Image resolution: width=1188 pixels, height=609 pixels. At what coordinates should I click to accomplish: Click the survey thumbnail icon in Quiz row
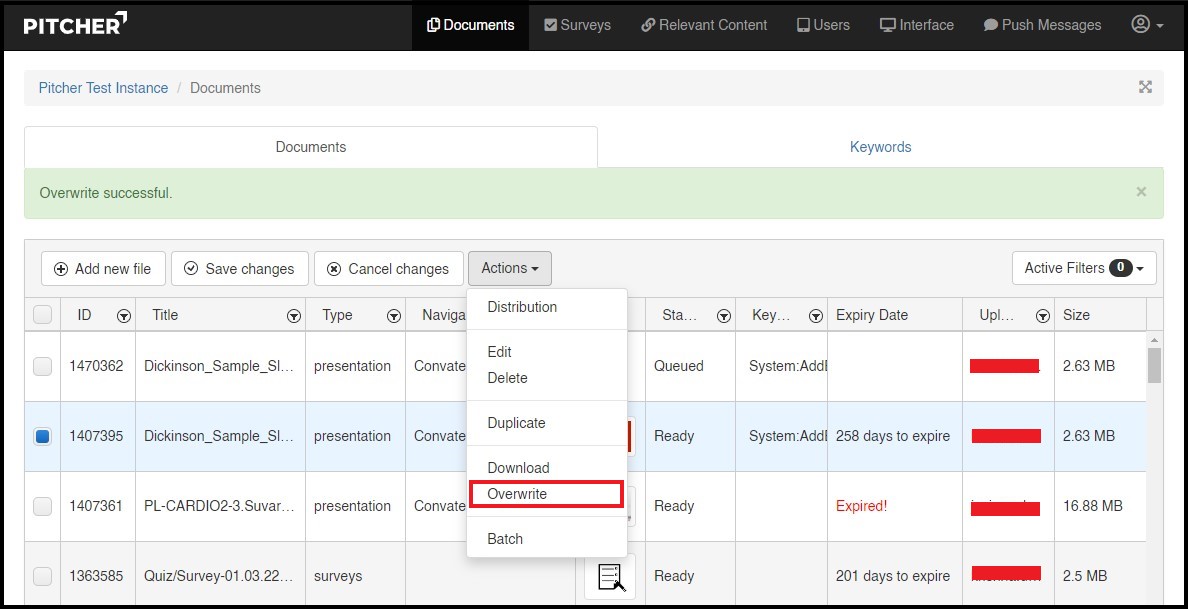tap(610, 576)
